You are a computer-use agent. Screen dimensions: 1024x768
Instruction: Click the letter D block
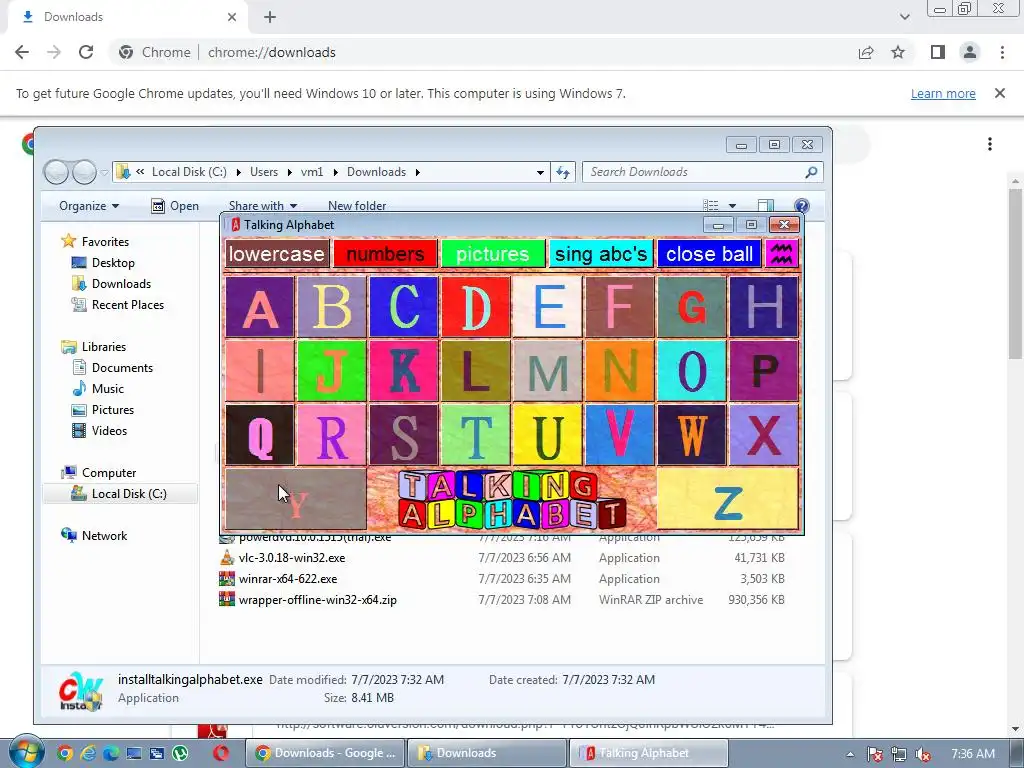coord(475,306)
